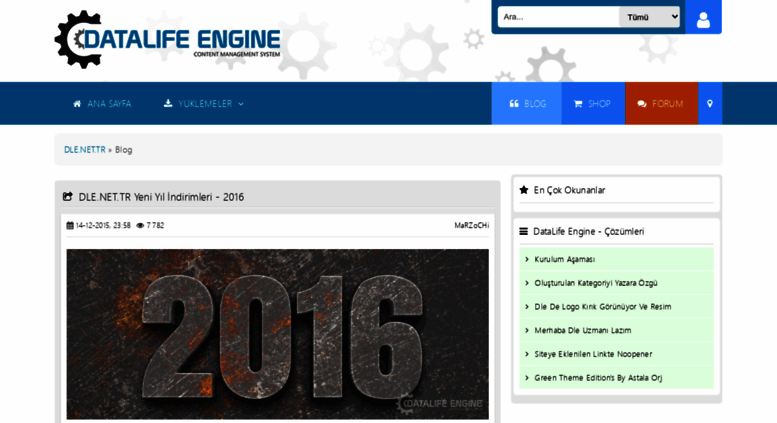Open the Shop section
The width and height of the screenshot is (777, 423).
[x=593, y=104]
